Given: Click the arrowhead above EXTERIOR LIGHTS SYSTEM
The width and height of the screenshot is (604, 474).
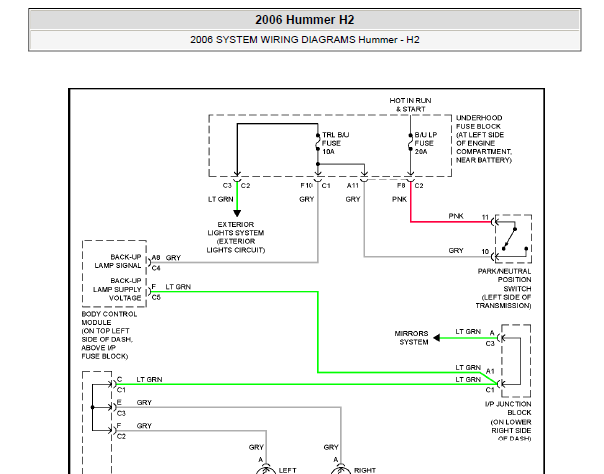Looking at the screenshot, I should click(237, 213).
